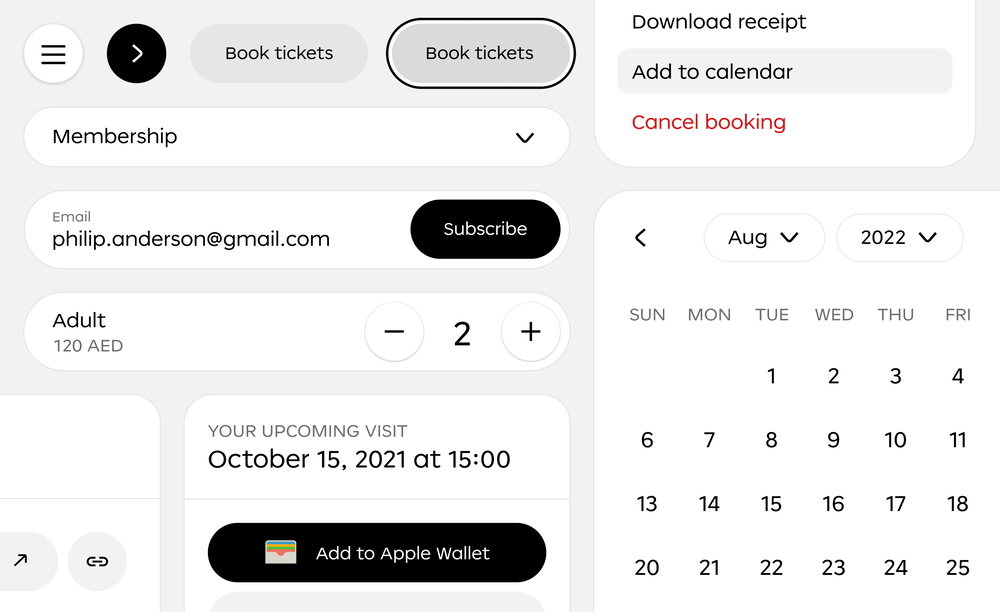Image resolution: width=1000 pixels, height=612 pixels.
Task: Click the Add to Apple Wallet button
Action: [x=377, y=553]
